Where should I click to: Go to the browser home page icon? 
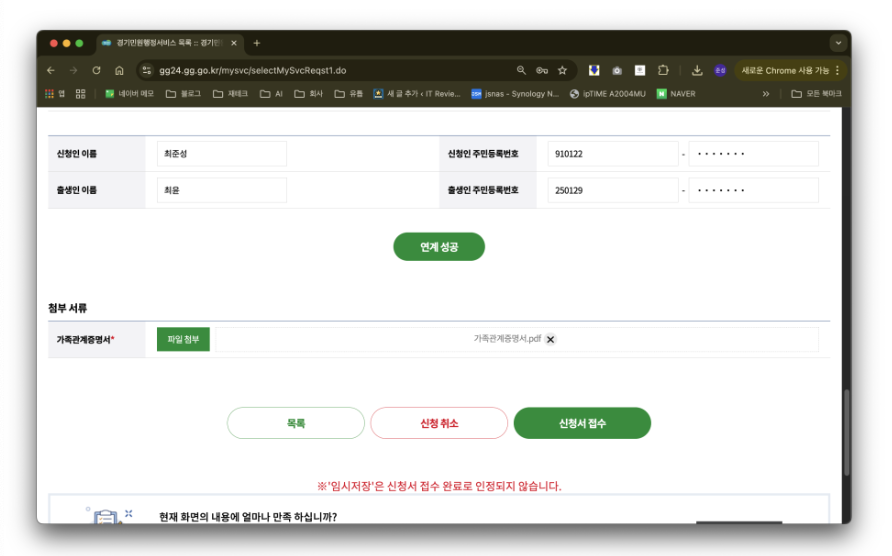coord(119,71)
